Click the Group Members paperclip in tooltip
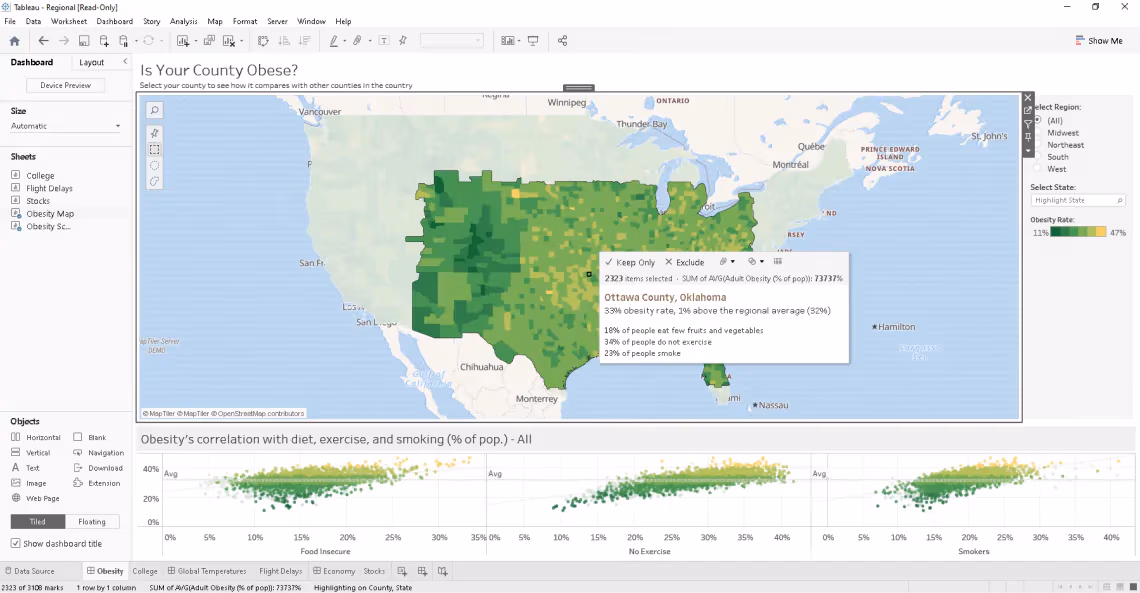 (723, 262)
